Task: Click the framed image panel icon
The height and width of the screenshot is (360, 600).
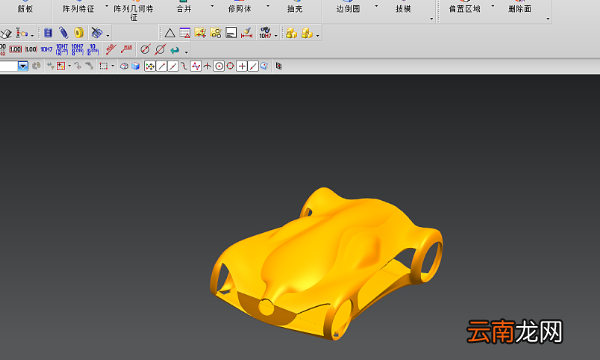Action: [231, 33]
